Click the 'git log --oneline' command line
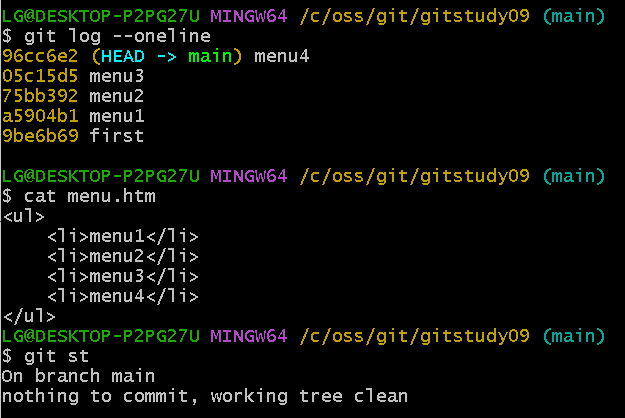This screenshot has height=418, width=625. click(106, 36)
